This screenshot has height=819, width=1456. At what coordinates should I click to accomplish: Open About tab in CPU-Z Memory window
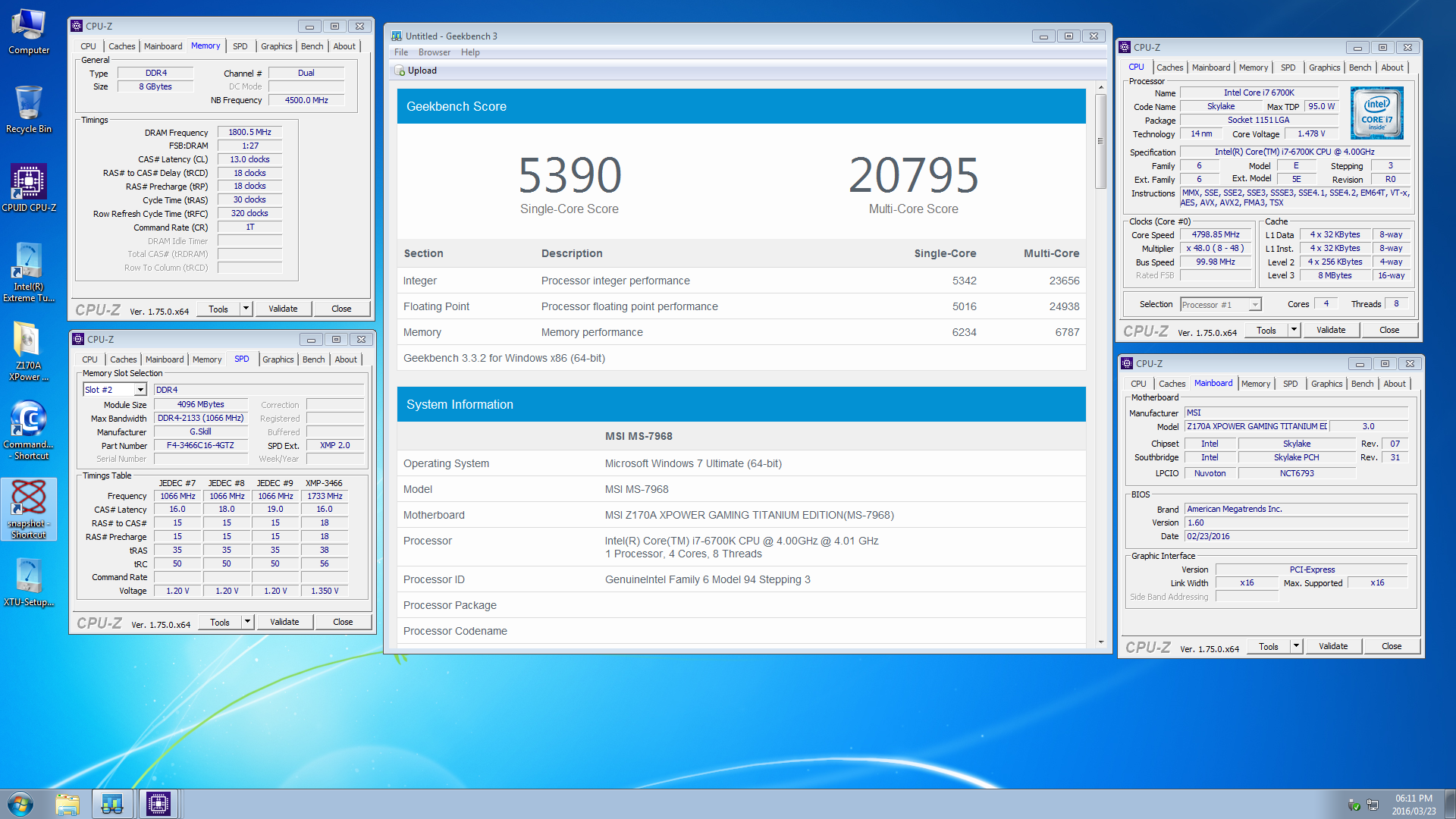pyautogui.click(x=344, y=46)
